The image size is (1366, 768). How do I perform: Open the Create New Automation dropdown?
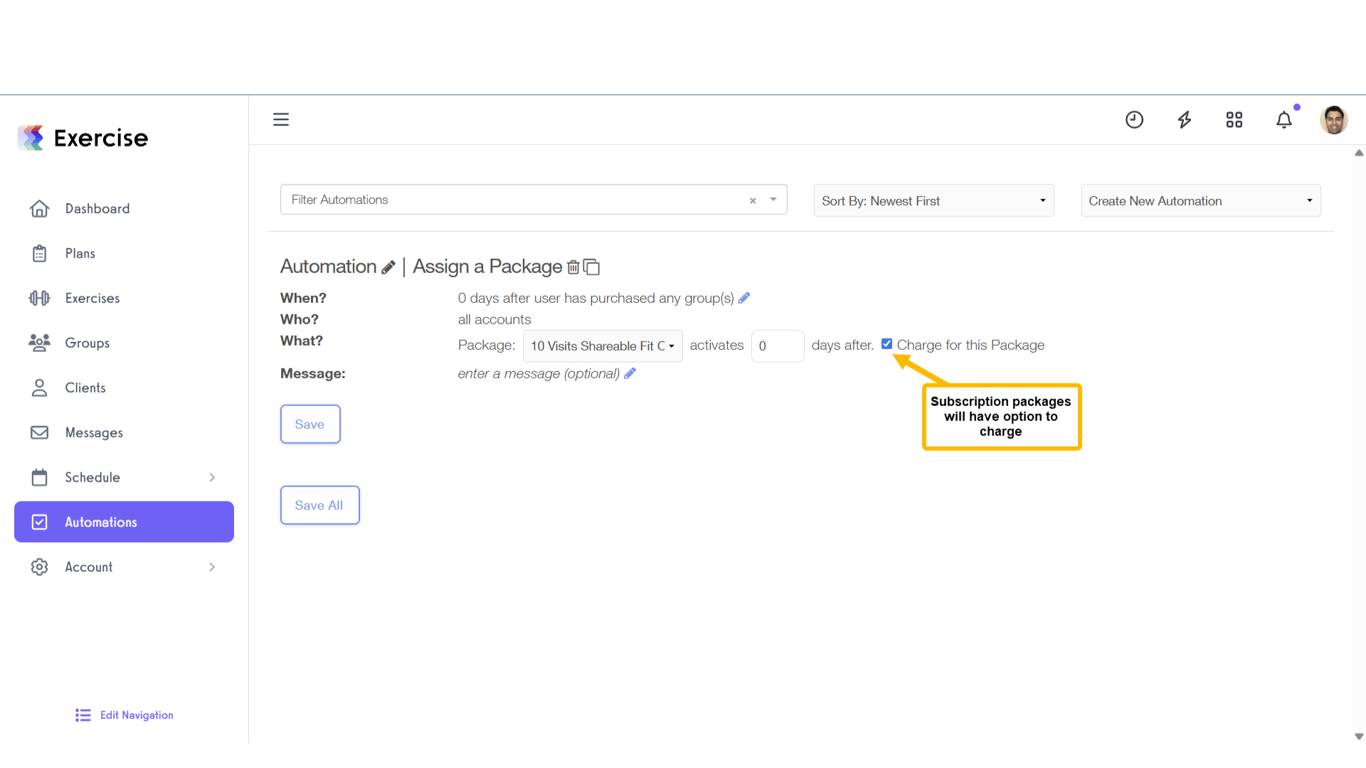tap(1200, 201)
